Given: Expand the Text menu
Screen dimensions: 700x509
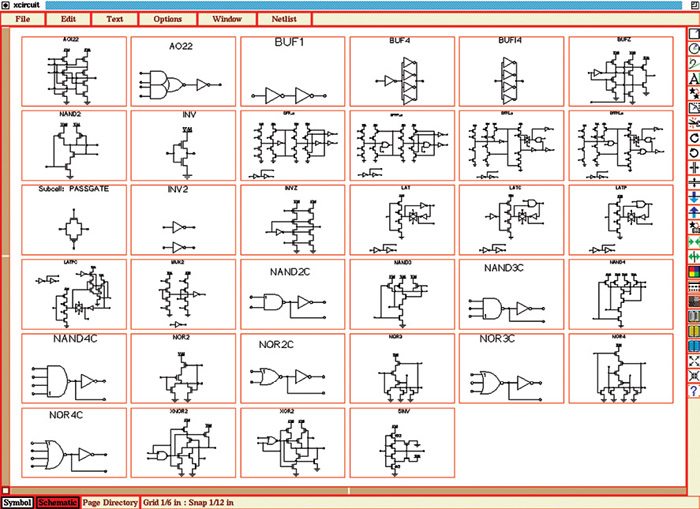Looking at the screenshot, I should pyautogui.click(x=115, y=19).
